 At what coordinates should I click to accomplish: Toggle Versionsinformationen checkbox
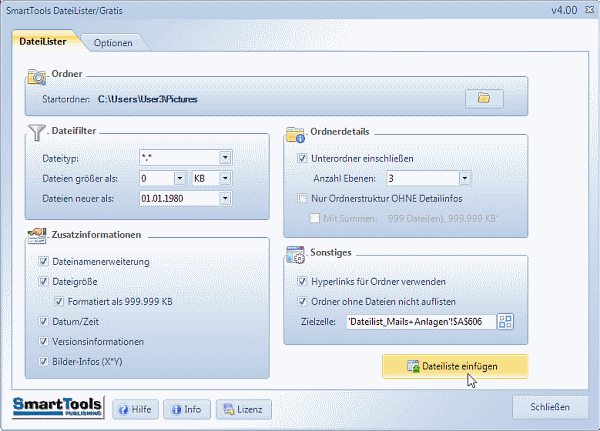coord(44,341)
